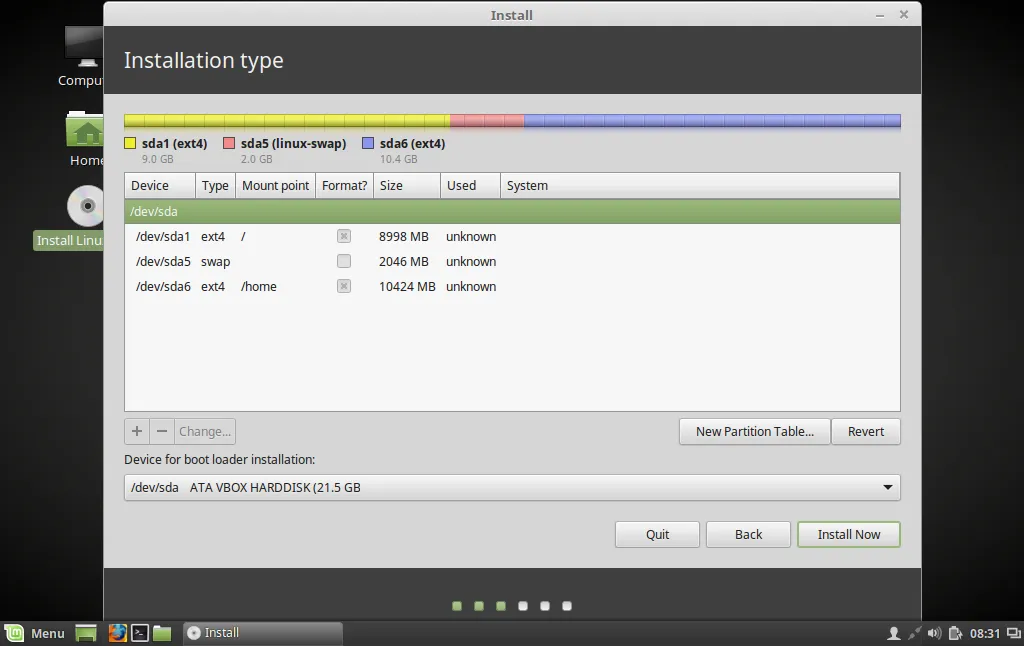The width and height of the screenshot is (1024, 646).
Task: Click the show desktop taskbar icon
Action: pos(86,632)
